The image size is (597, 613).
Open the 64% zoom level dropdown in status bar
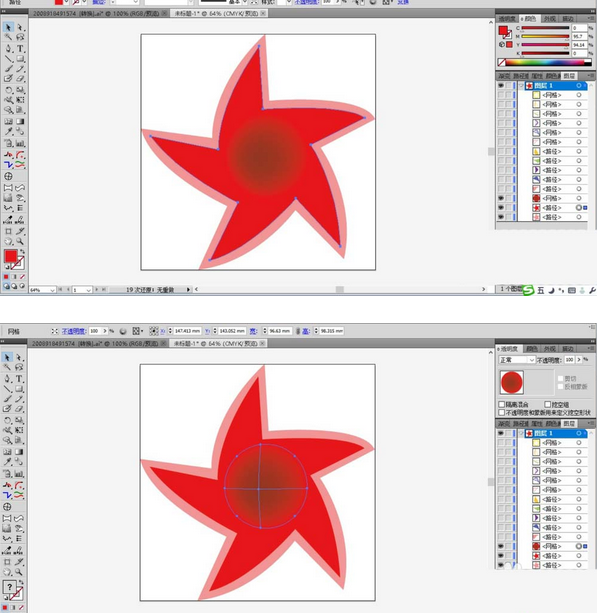coord(42,290)
